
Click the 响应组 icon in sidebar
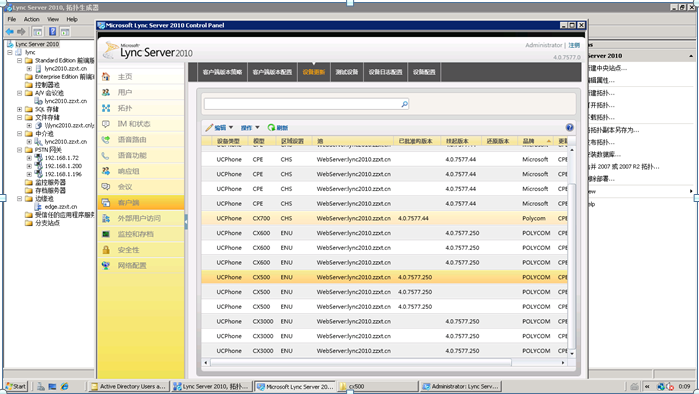pyautogui.click(x=106, y=171)
